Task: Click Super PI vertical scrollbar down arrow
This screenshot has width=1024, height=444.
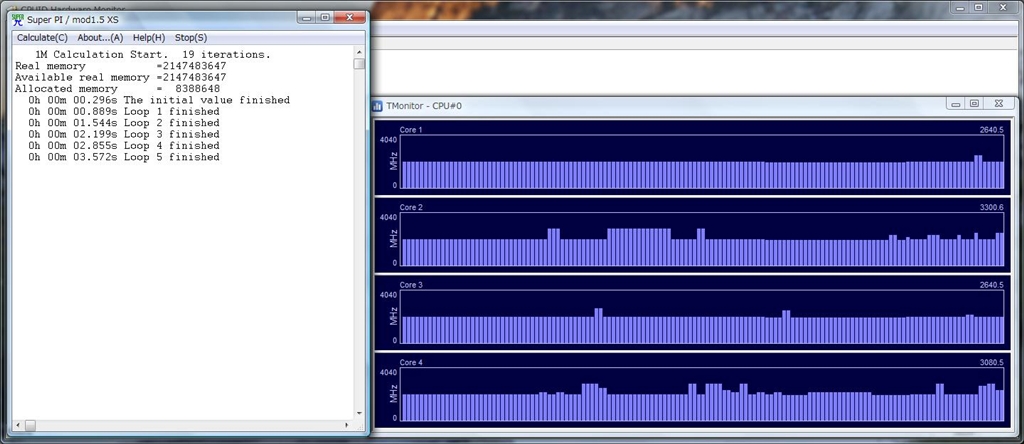Action: click(359, 412)
